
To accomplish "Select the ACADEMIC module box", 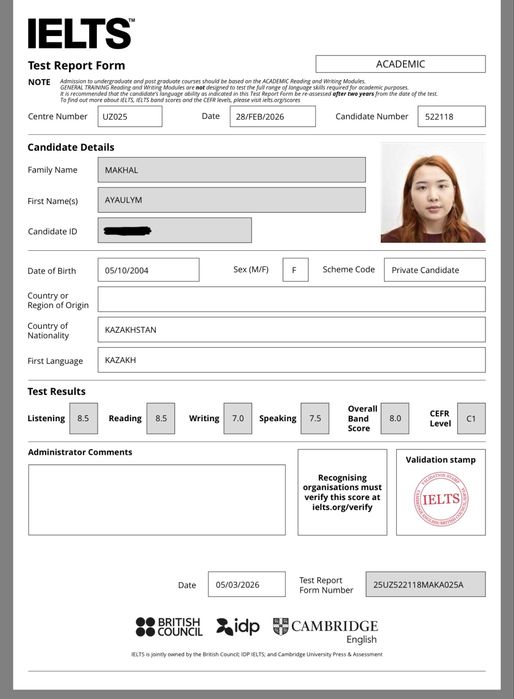I will point(400,64).
